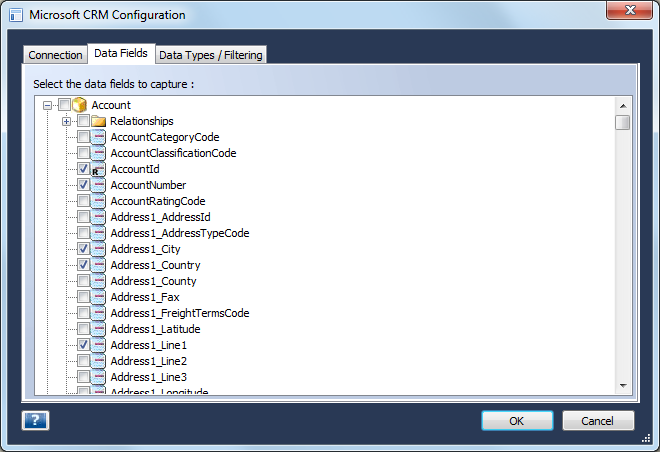Confirm with the OK button

pos(517,421)
